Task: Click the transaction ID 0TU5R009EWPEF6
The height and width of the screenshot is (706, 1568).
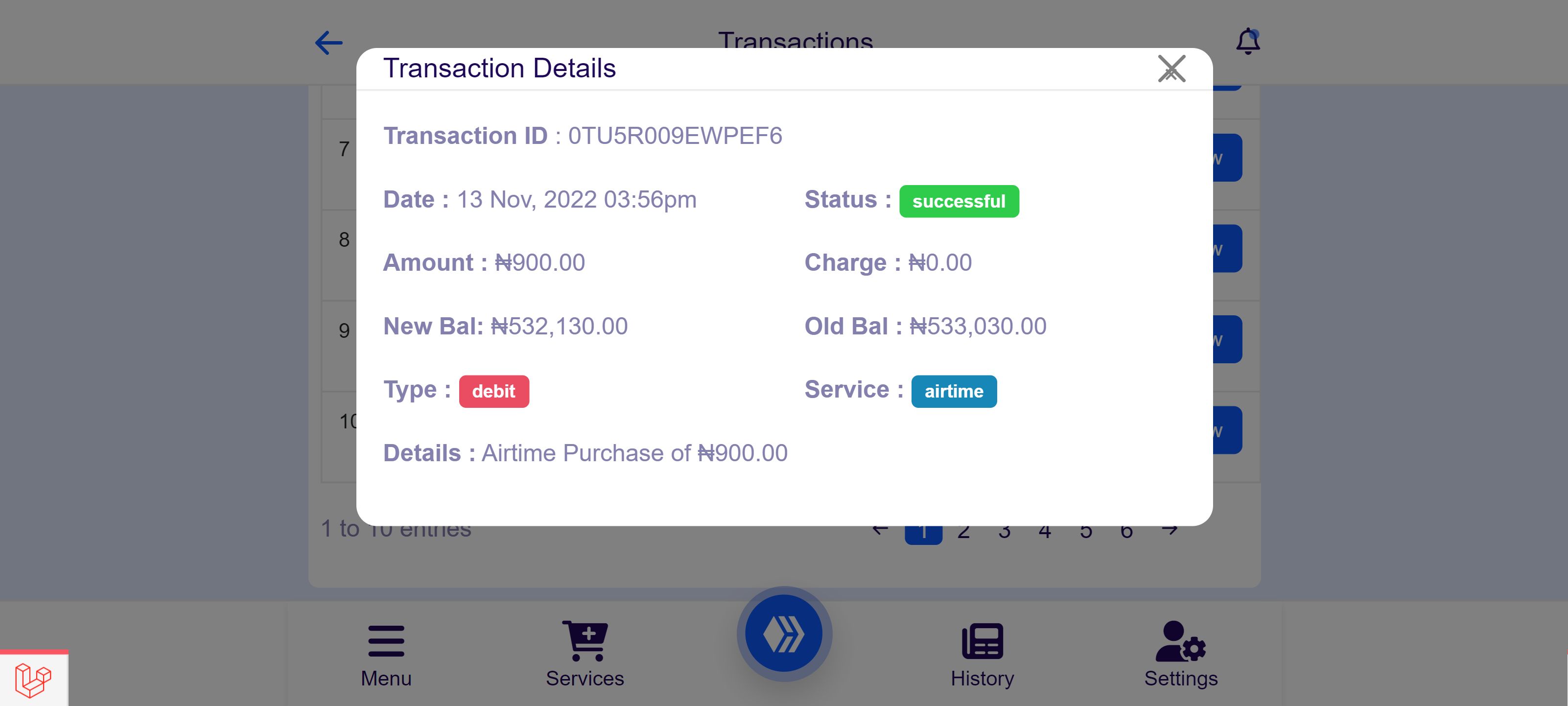Action: point(675,136)
